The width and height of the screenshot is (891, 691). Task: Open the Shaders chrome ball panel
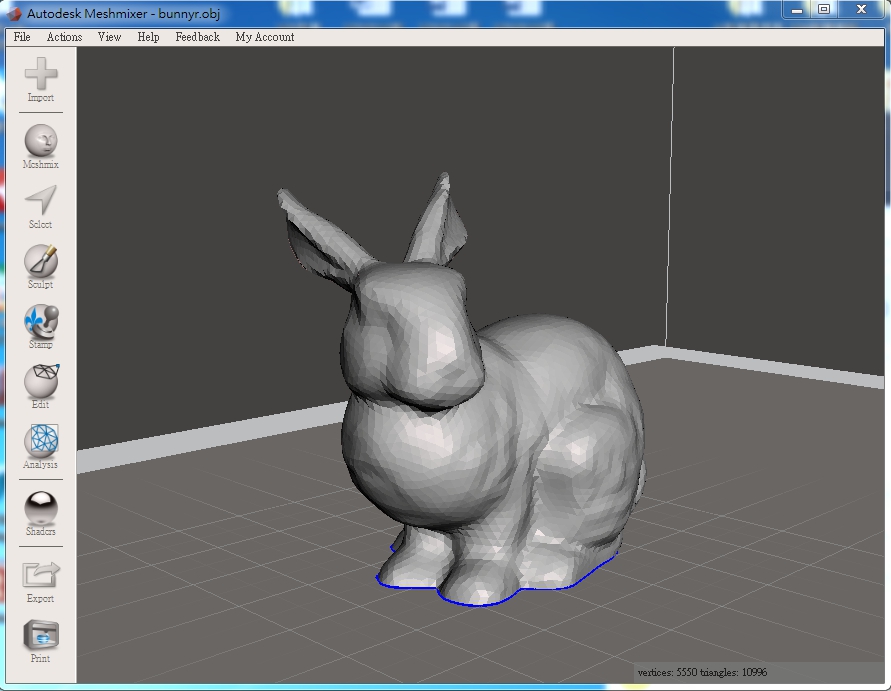pos(41,508)
